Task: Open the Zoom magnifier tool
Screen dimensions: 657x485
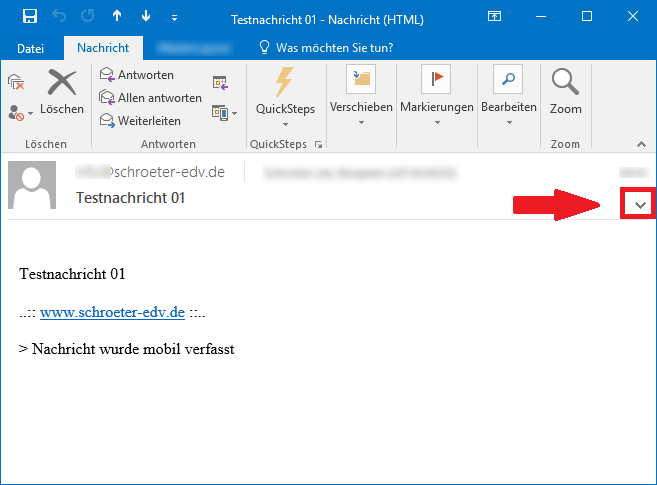Action: tap(565, 92)
